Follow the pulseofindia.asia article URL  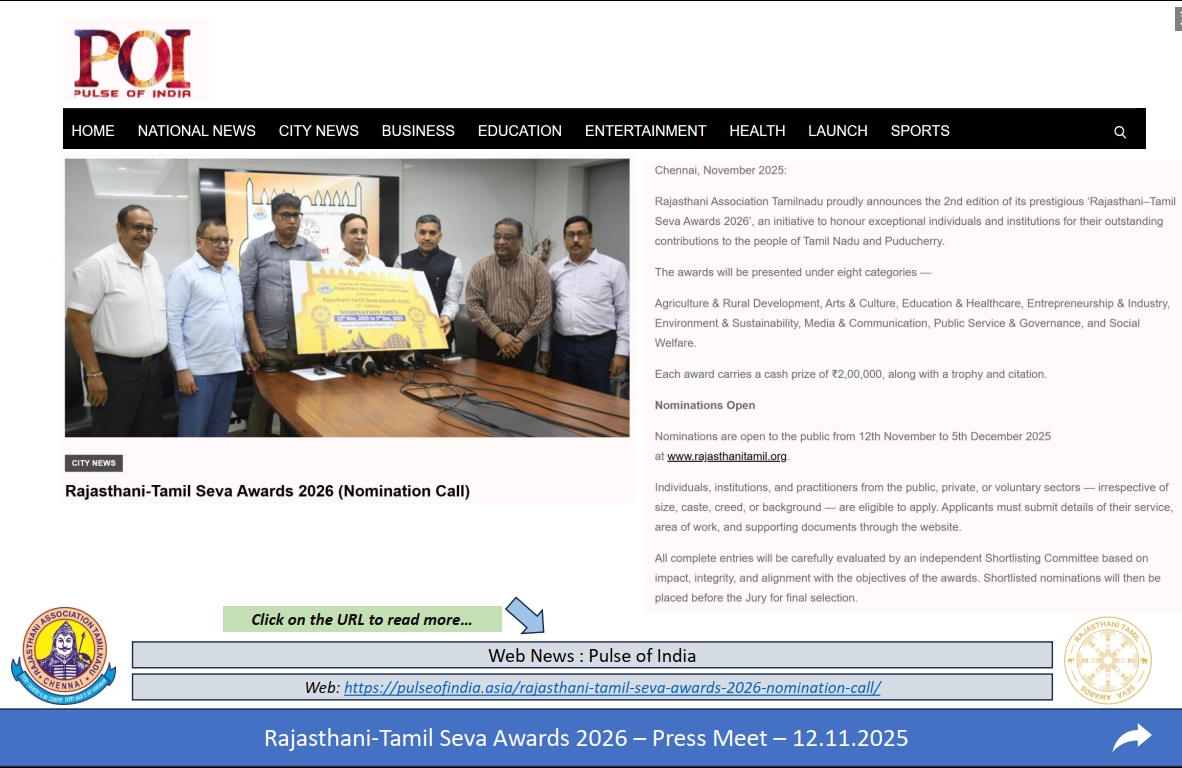(x=612, y=687)
